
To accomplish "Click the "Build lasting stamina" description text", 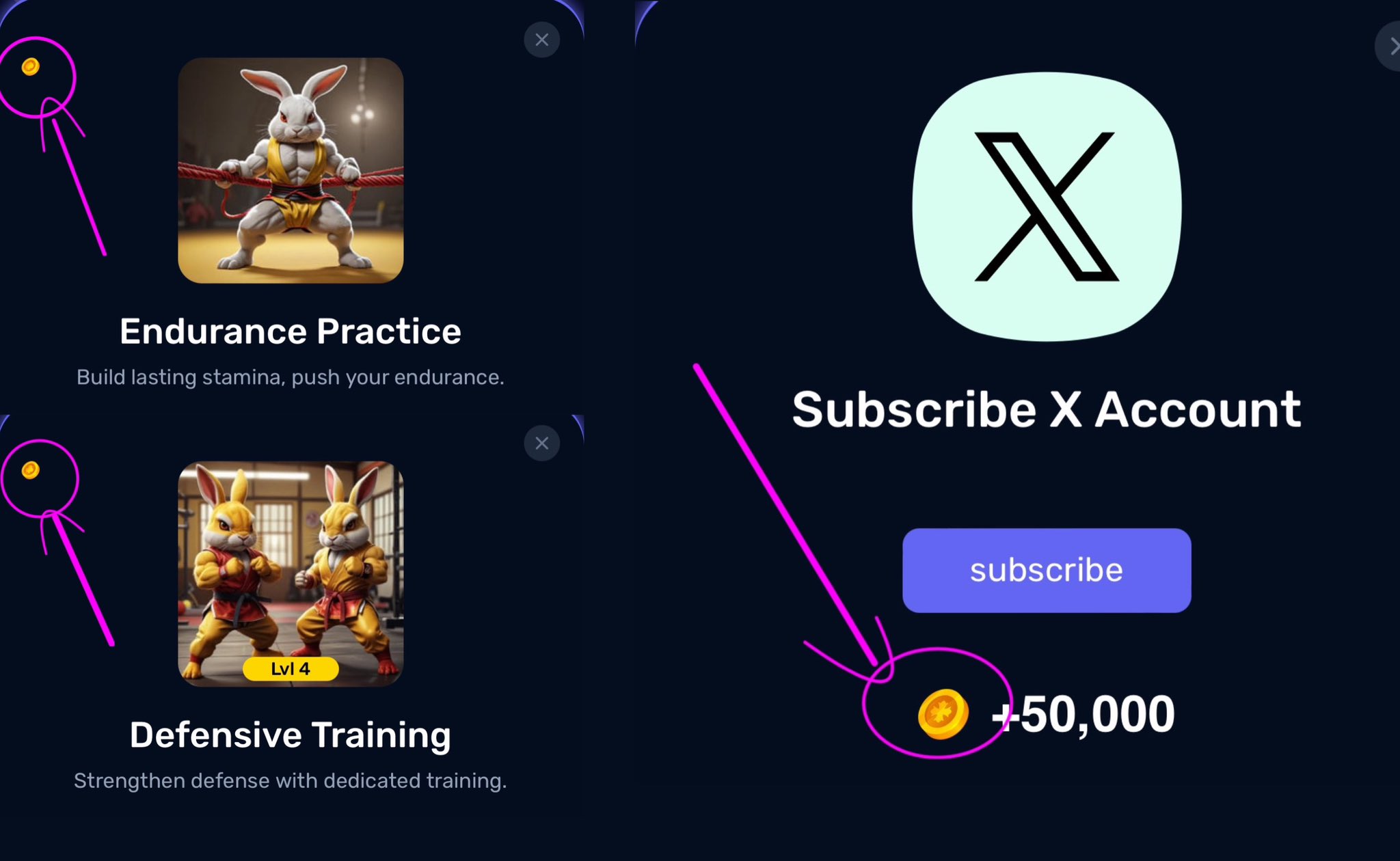I will (291, 377).
